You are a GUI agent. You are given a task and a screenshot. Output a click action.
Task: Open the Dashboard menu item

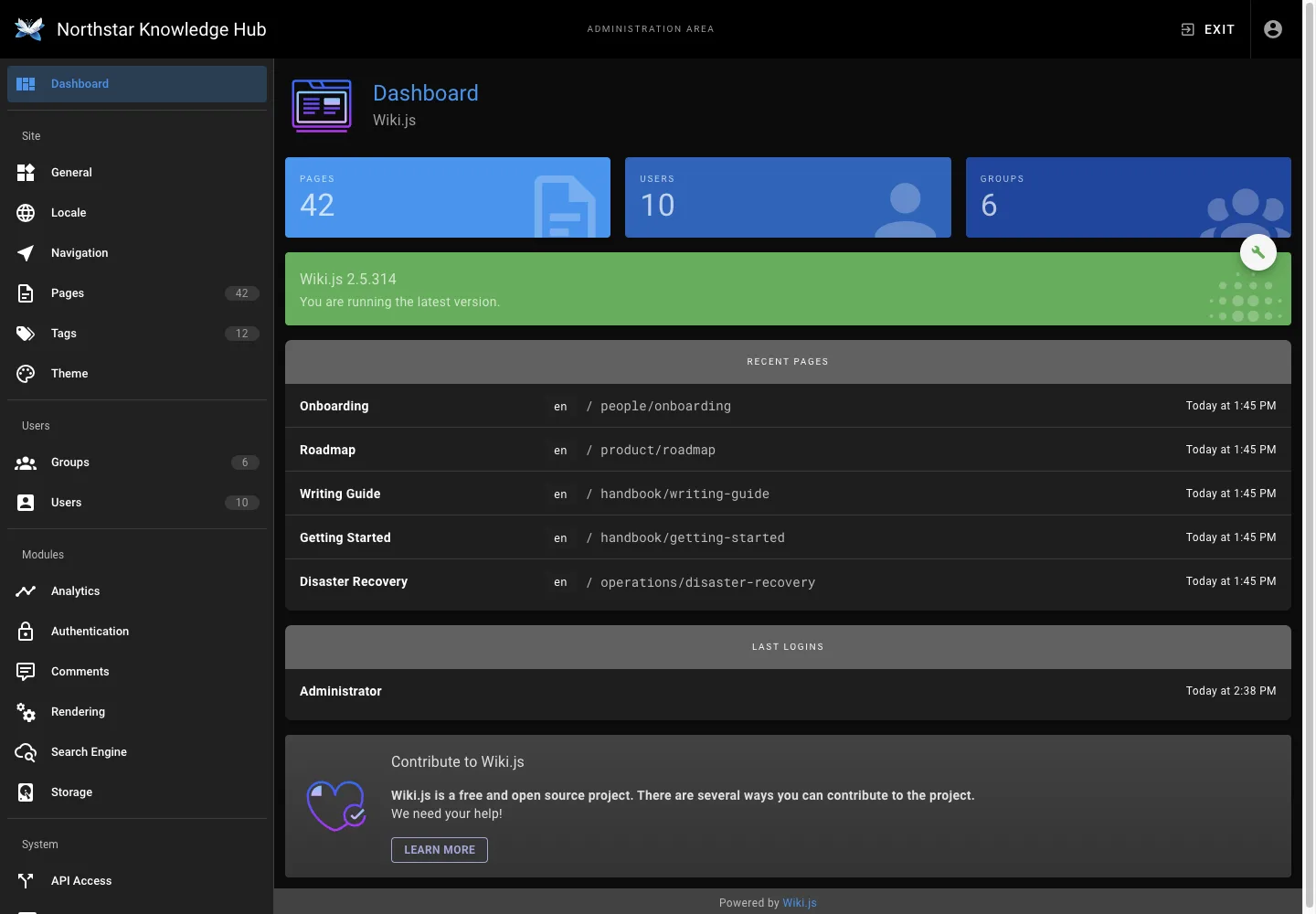137,84
